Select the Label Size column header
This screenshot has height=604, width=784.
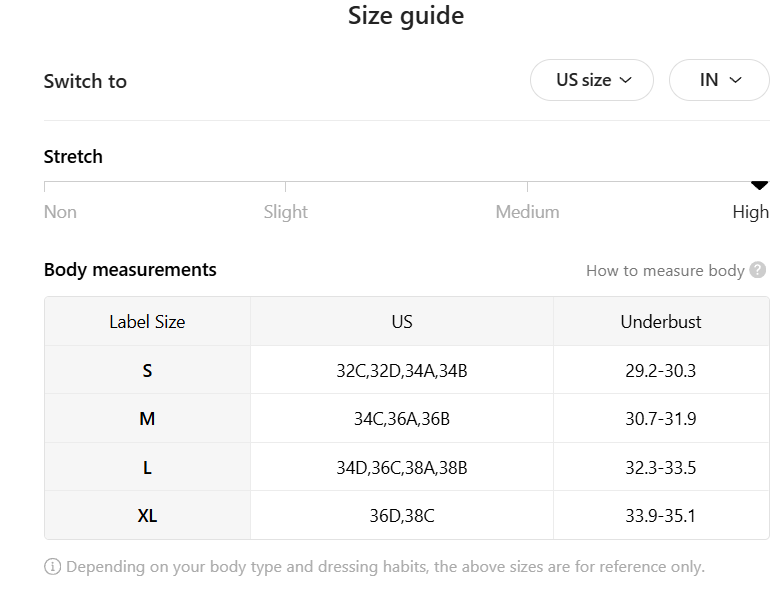(147, 322)
